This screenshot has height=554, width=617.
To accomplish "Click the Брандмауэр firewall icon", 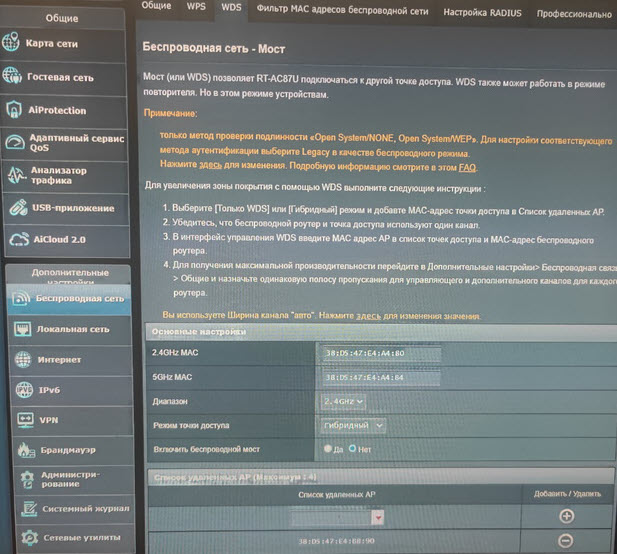I will 21,451.
